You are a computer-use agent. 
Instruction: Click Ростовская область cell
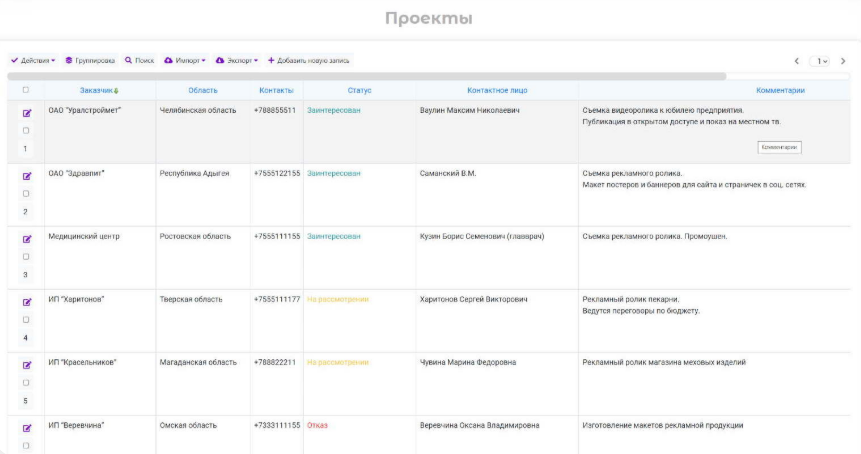pyautogui.click(x=195, y=237)
